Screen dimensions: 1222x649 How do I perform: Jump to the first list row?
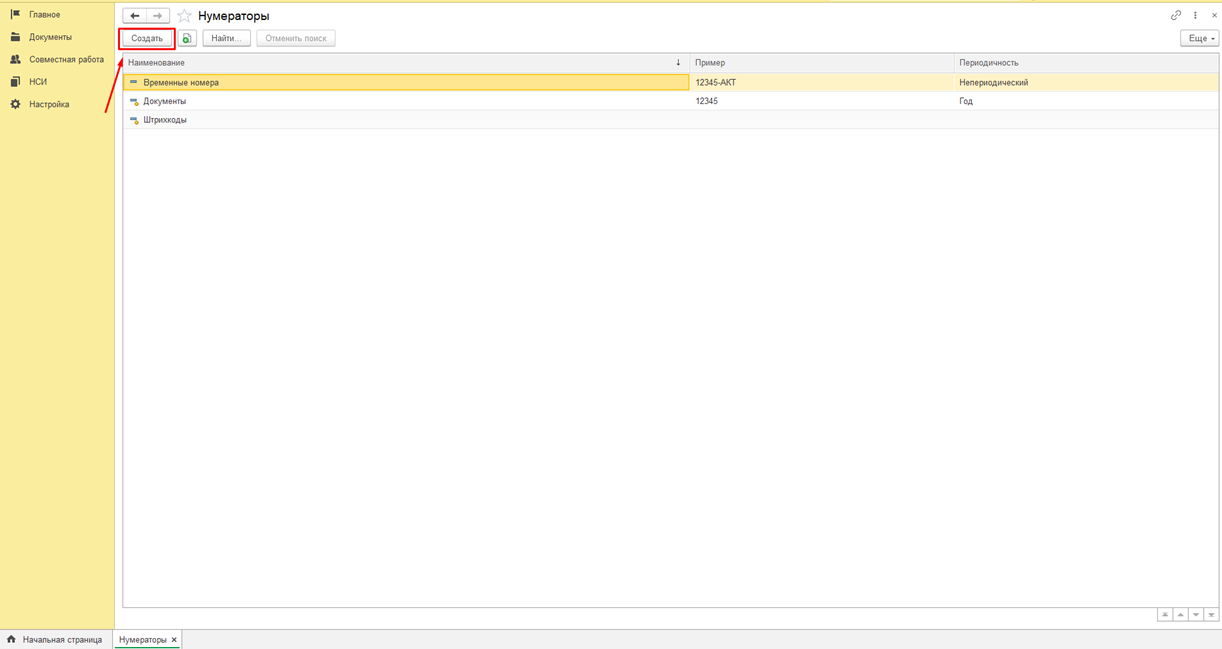(x=1165, y=615)
